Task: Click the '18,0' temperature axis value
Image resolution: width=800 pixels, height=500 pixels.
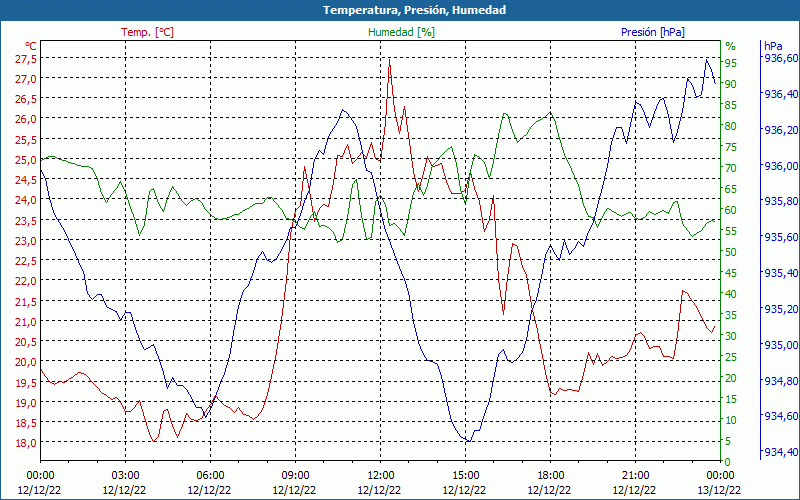Action: 26,442
